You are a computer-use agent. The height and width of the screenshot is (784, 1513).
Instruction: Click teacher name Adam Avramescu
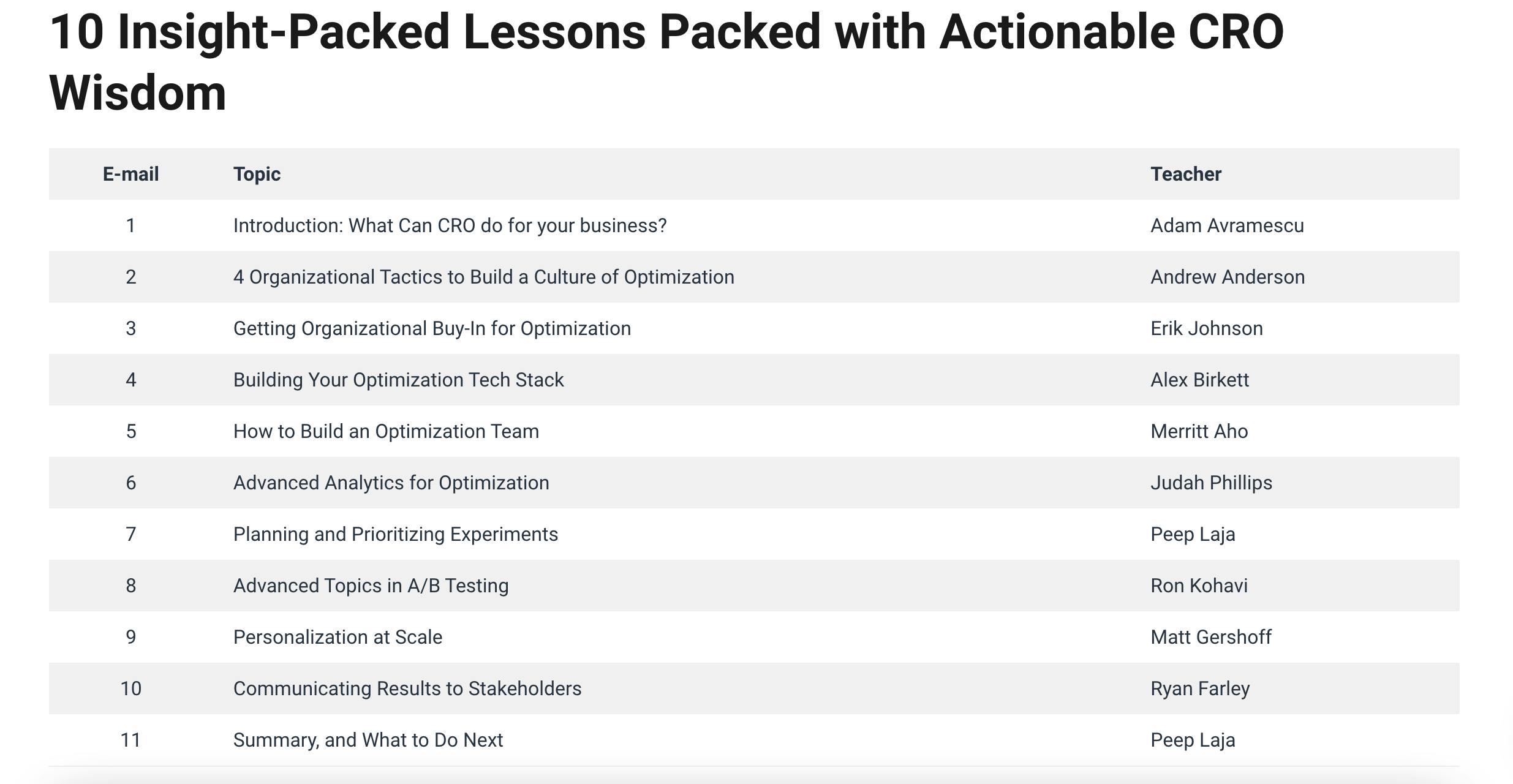(1227, 225)
